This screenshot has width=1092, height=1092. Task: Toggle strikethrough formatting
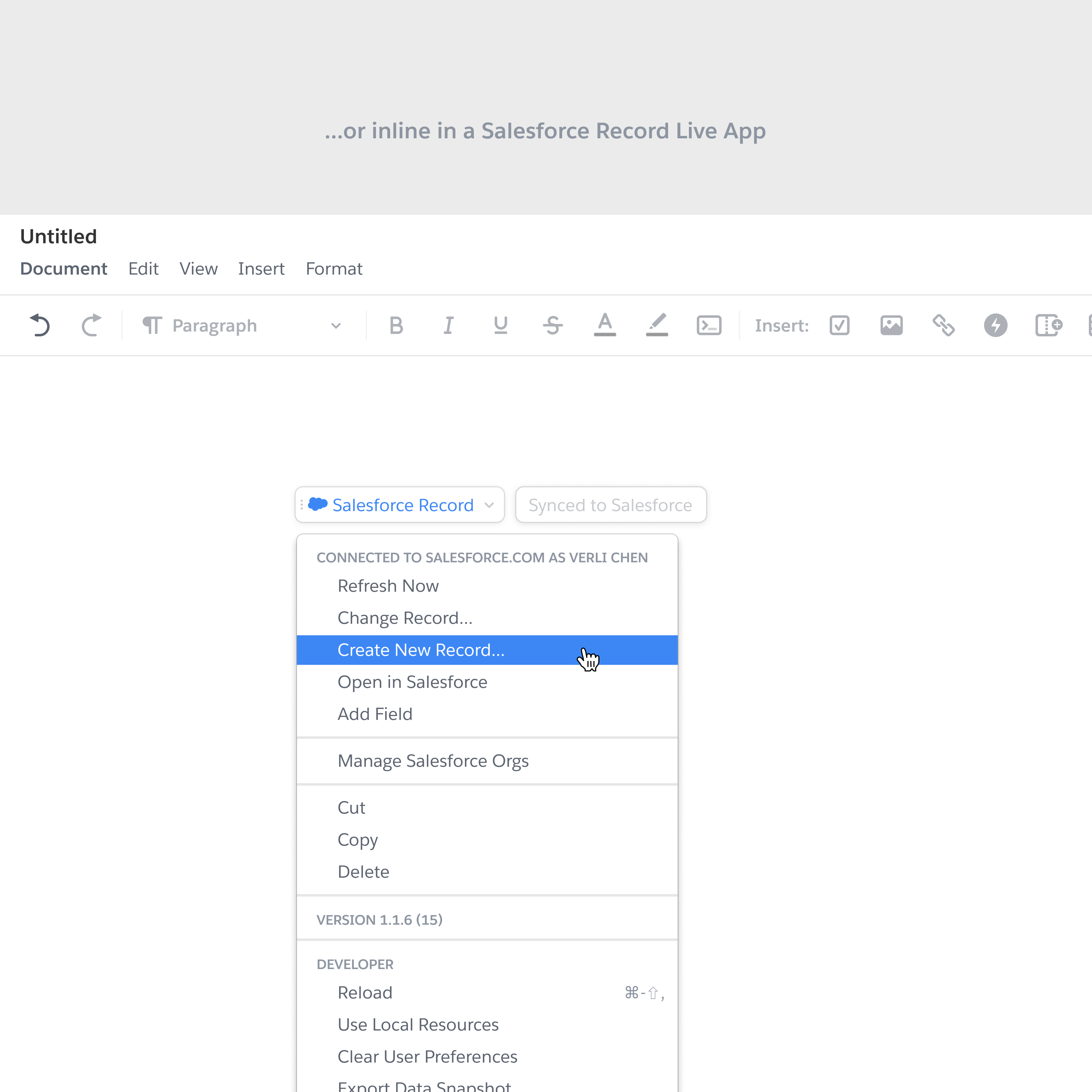tap(552, 325)
